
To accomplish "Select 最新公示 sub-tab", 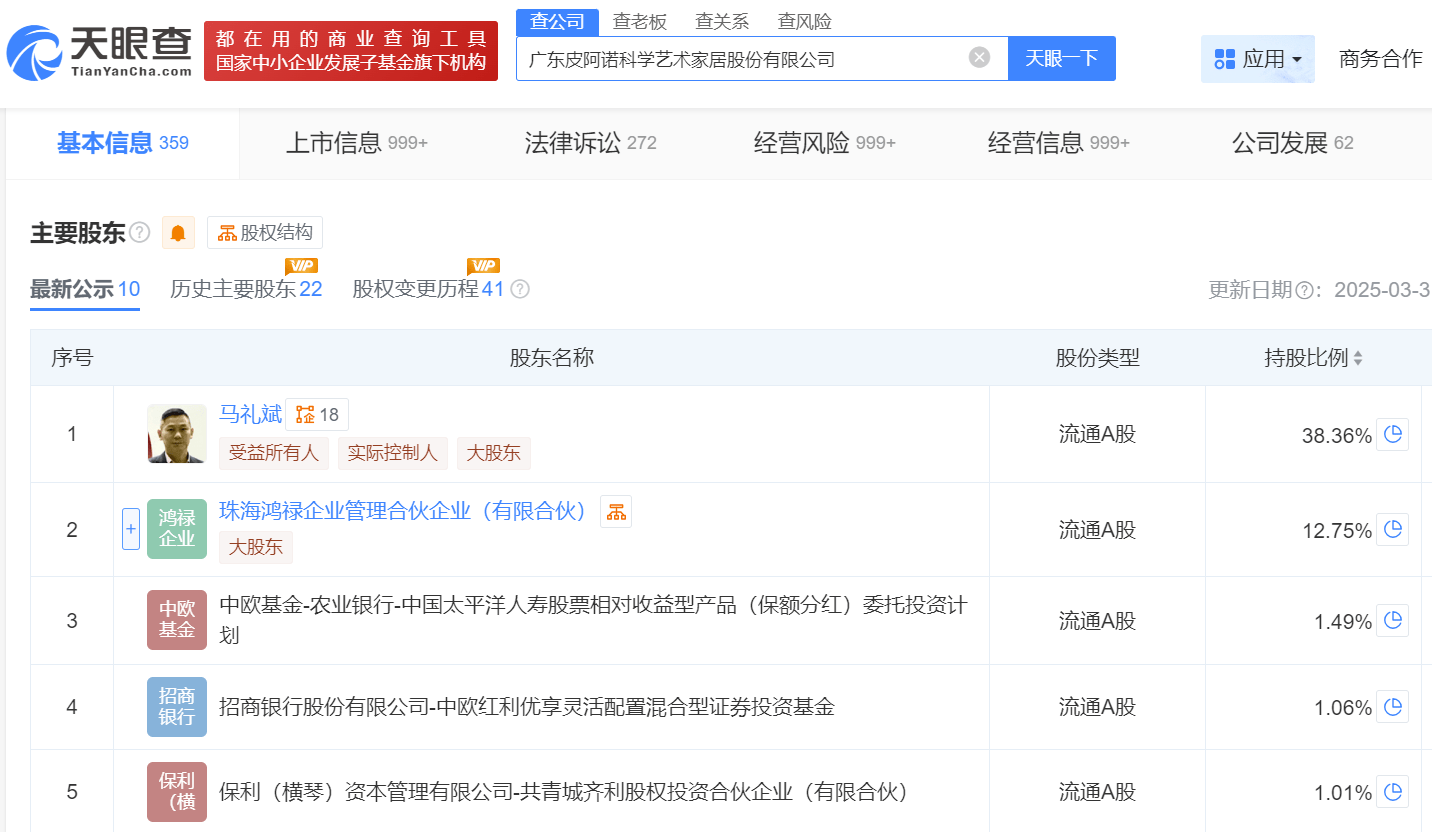I will click(85, 289).
